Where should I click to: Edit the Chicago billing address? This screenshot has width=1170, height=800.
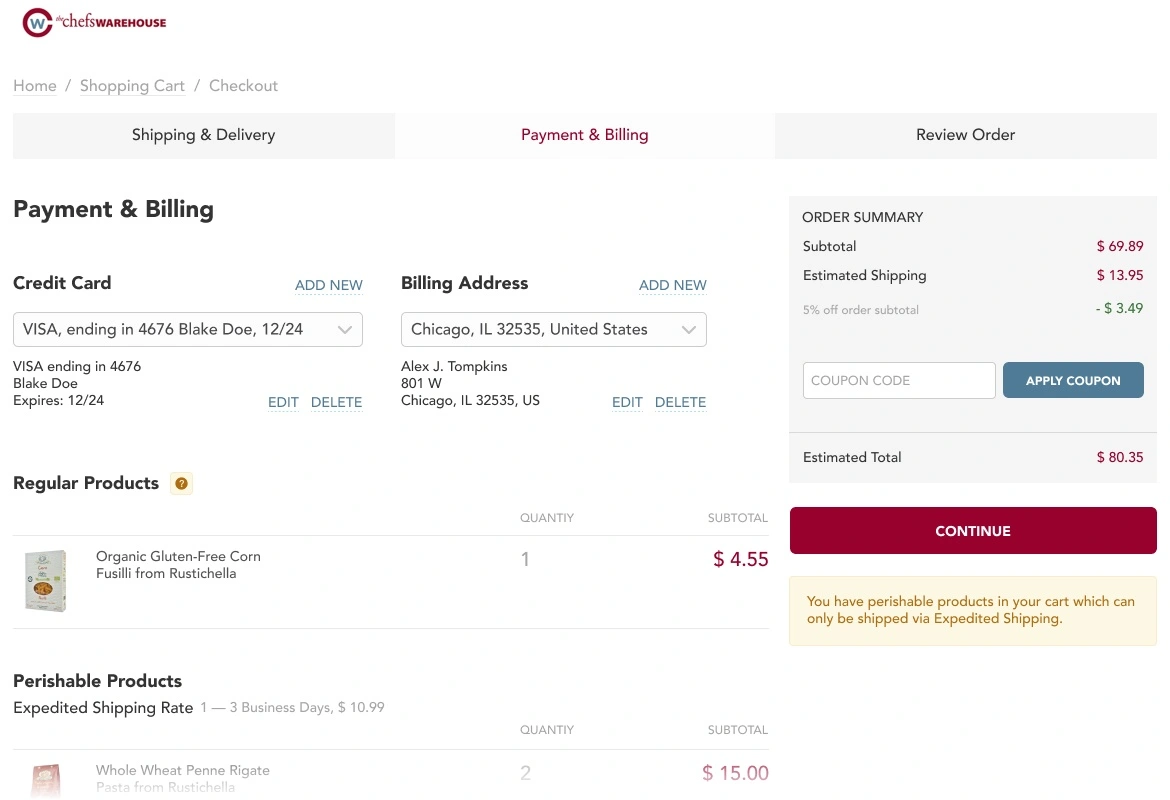627,402
